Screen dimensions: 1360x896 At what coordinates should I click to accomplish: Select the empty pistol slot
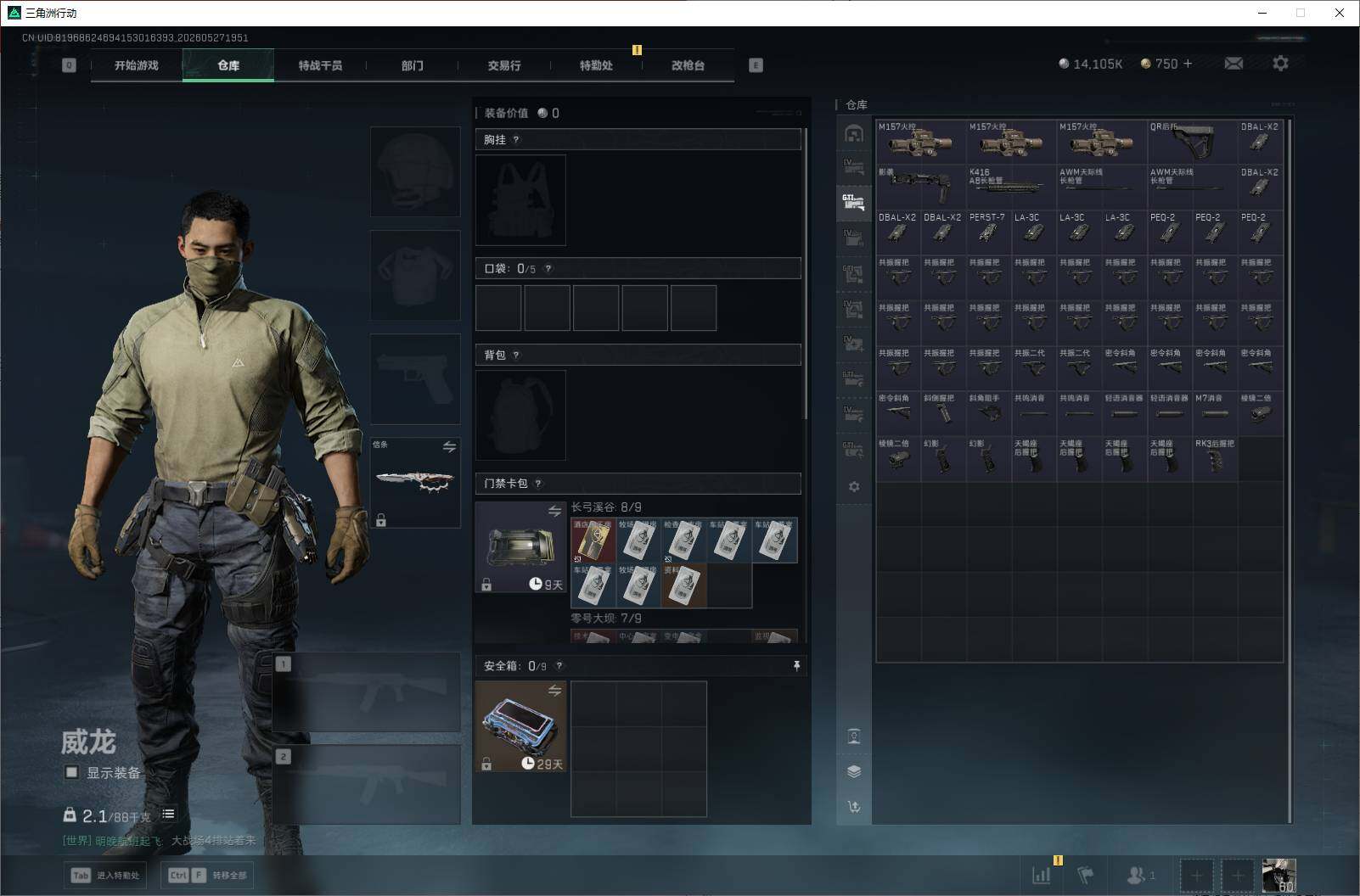(x=415, y=378)
